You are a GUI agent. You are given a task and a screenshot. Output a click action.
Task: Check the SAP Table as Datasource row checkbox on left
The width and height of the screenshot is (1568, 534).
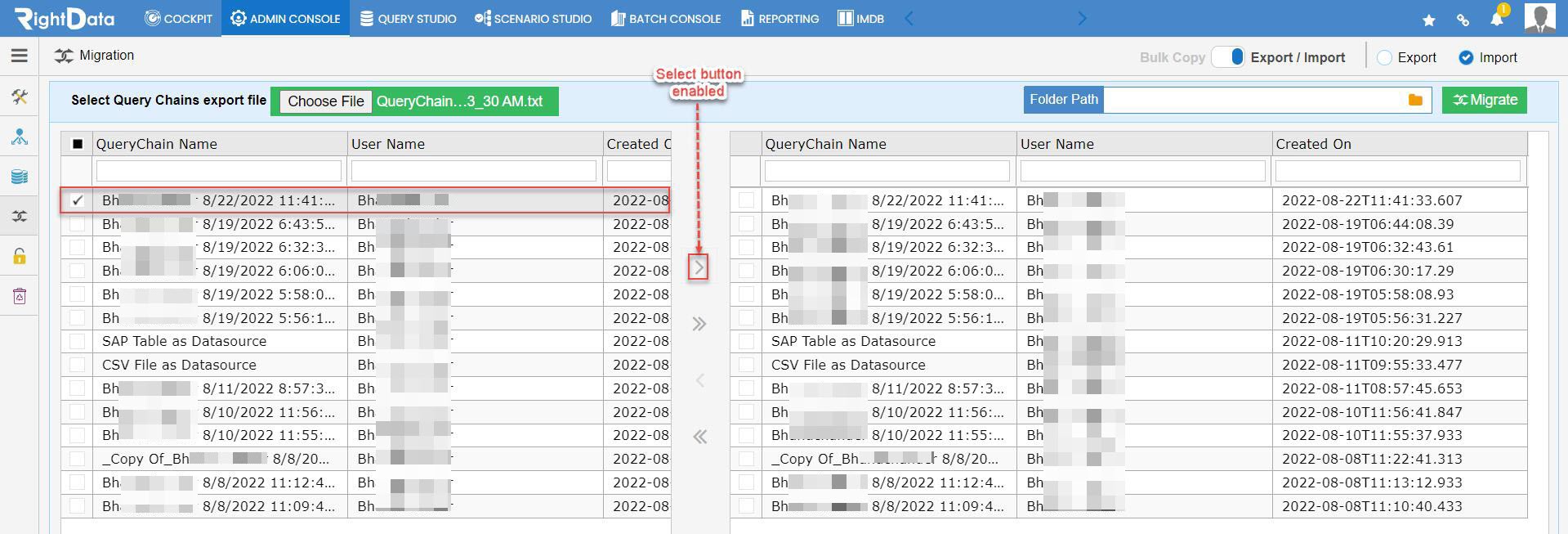[78, 341]
